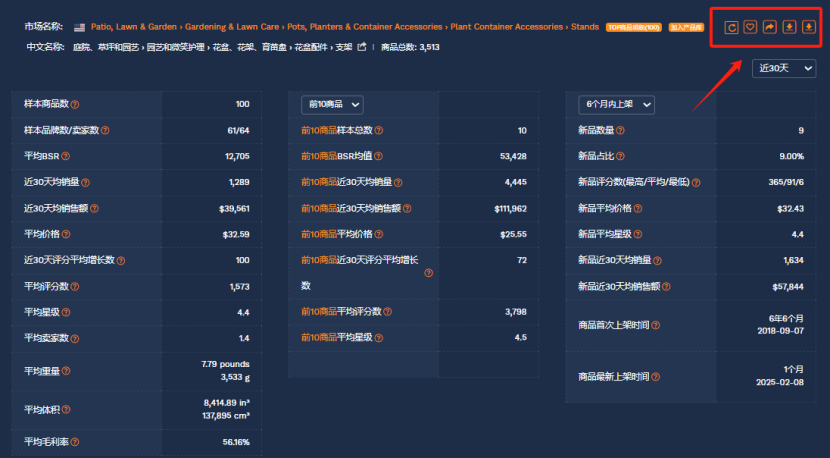Click the help icon next to 平均BSR
830x458 pixels.
pyautogui.click(x=66, y=156)
